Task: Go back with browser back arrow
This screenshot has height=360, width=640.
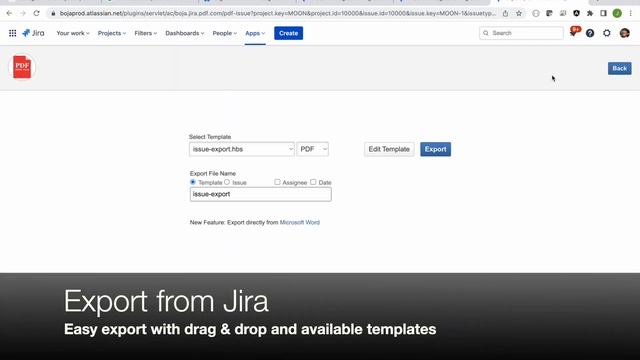Action: [9, 13]
